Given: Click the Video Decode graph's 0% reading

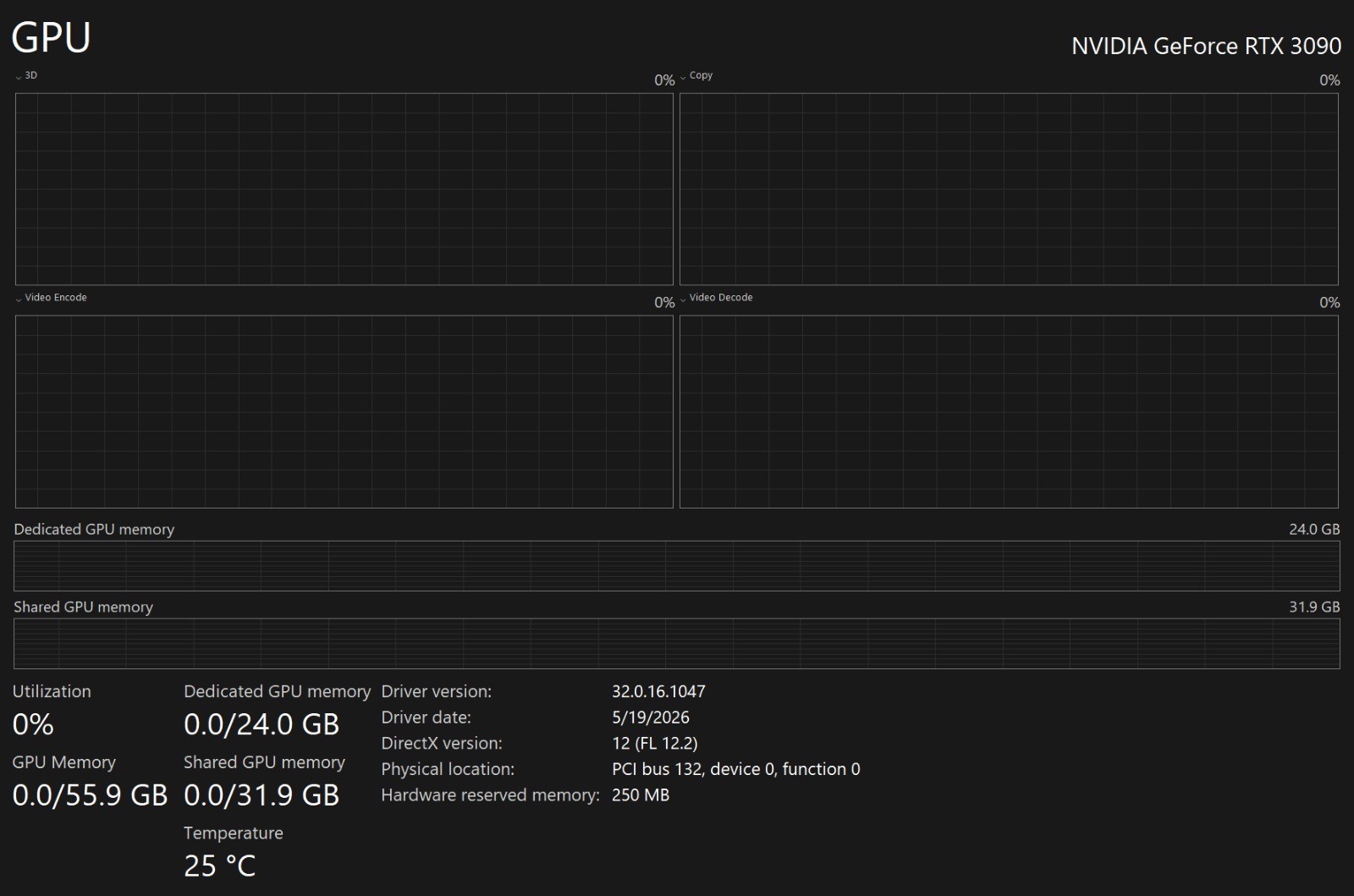Looking at the screenshot, I should click(x=1329, y=303).
